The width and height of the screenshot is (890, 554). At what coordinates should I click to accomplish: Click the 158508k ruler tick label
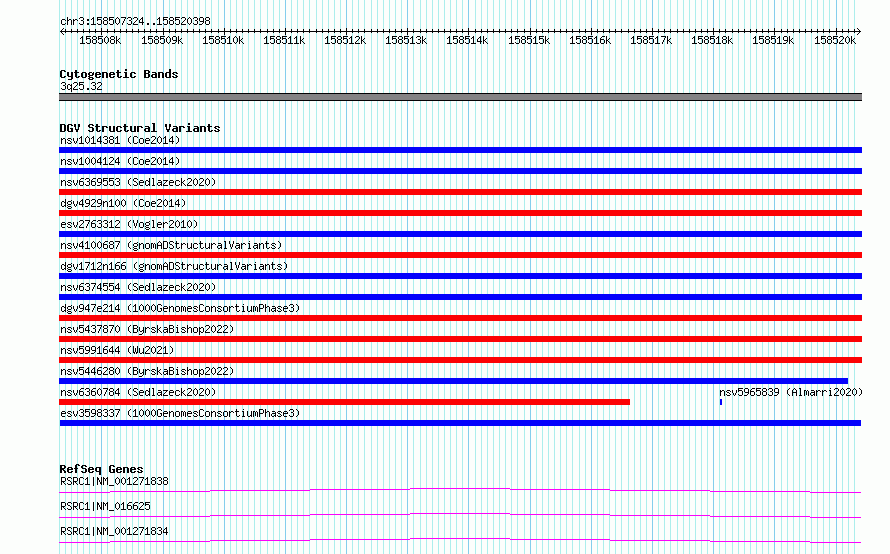[100, 40]
